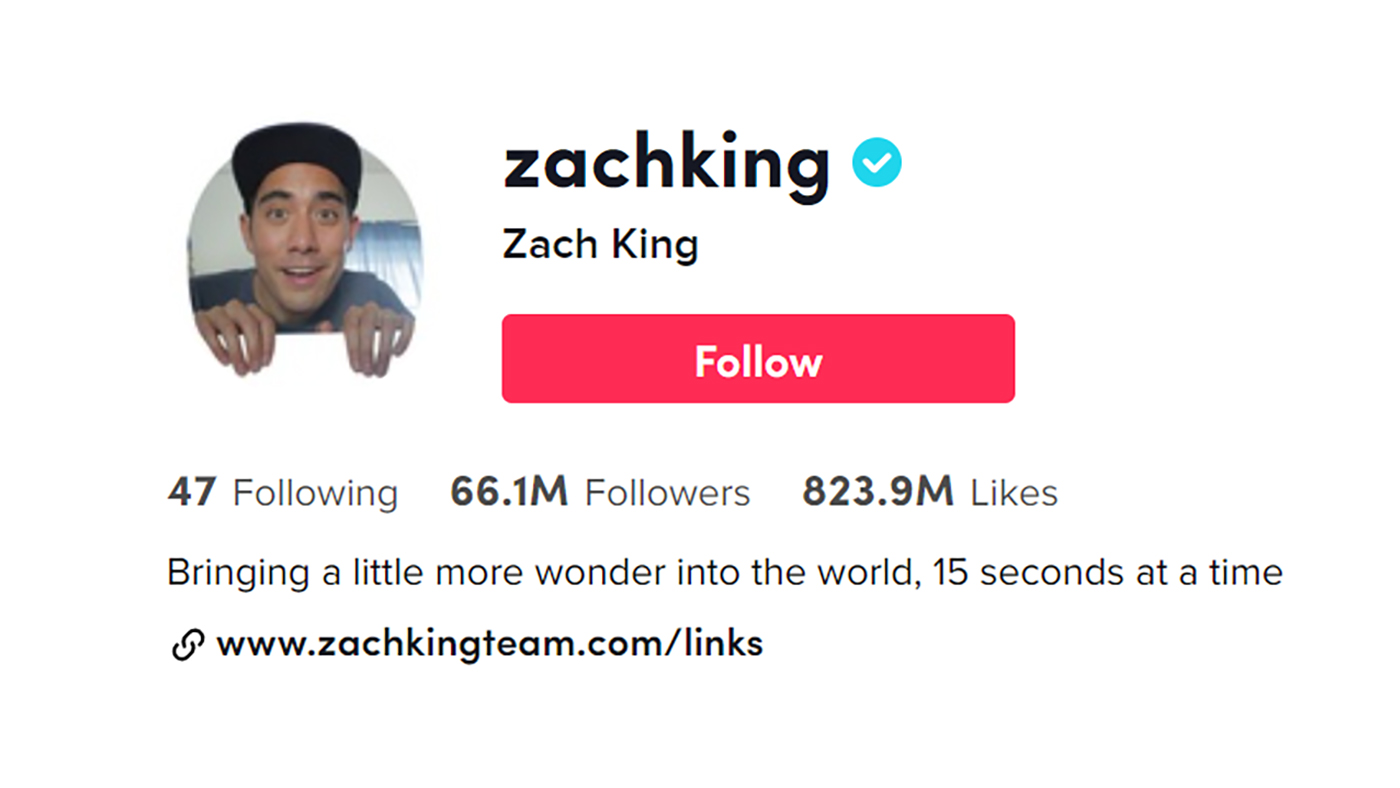Click "15 seconds" in the bio text
Viewport: 1400px width, 788px height.
(x=1037, y=573)
